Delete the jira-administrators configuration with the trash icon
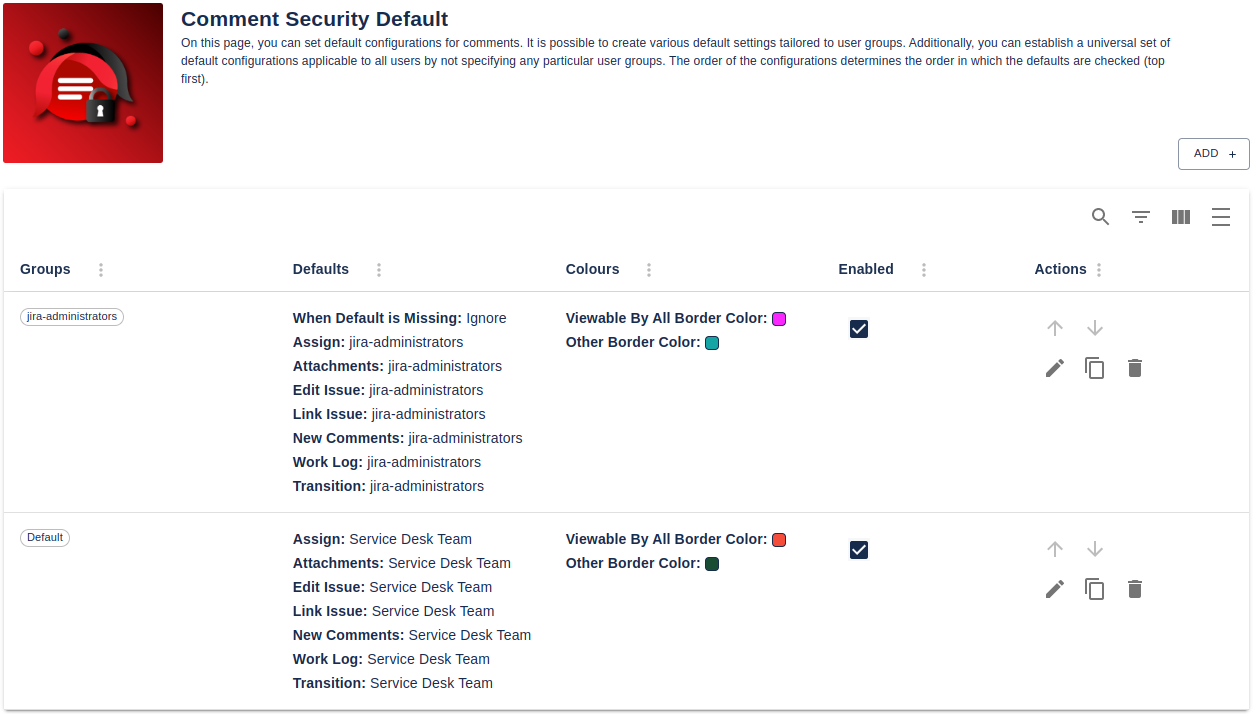Image resolution: width=1253 pixels, height=716 pixels. [1134, 368]
